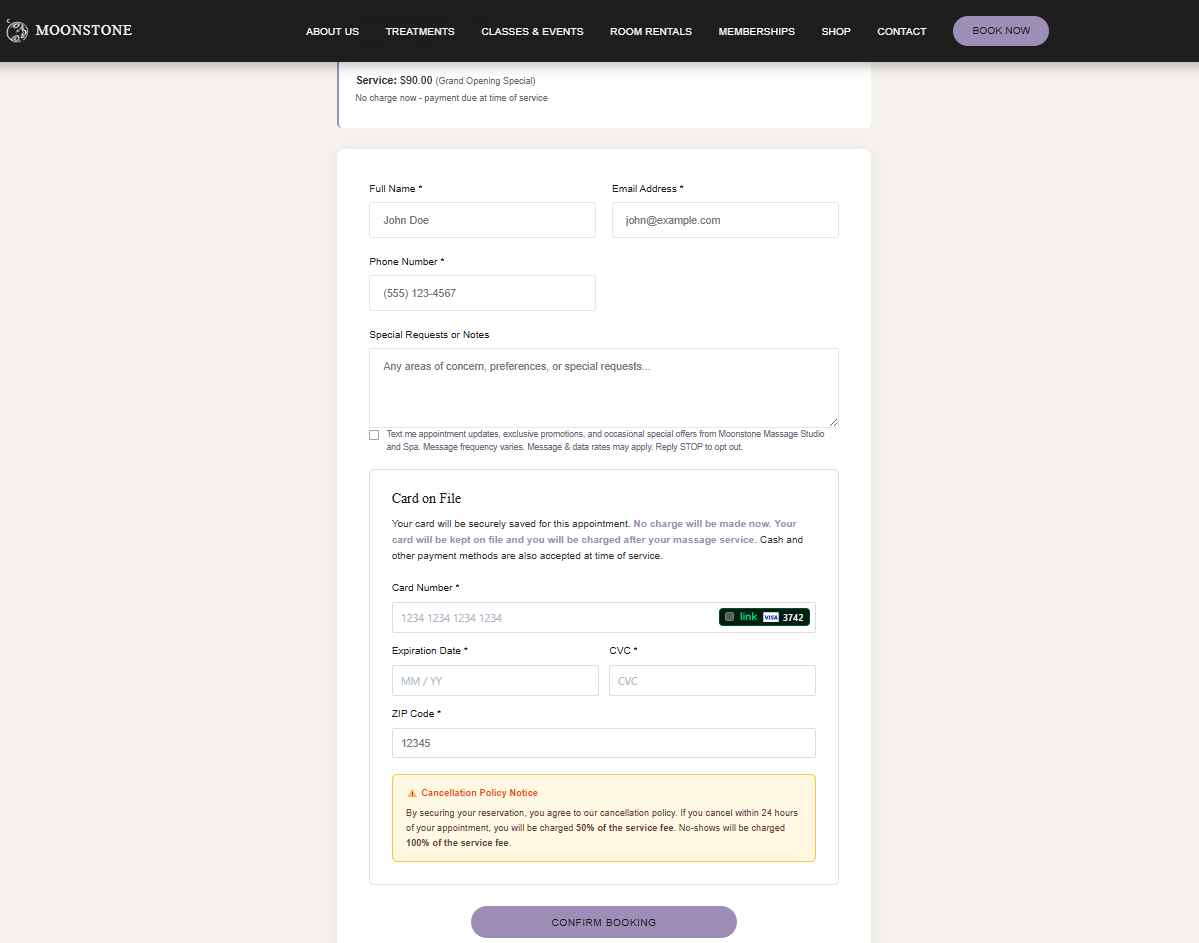Viewport: 1199px width, 943px height.
Task: Focus the CVC field
Action: coord(712,681)
